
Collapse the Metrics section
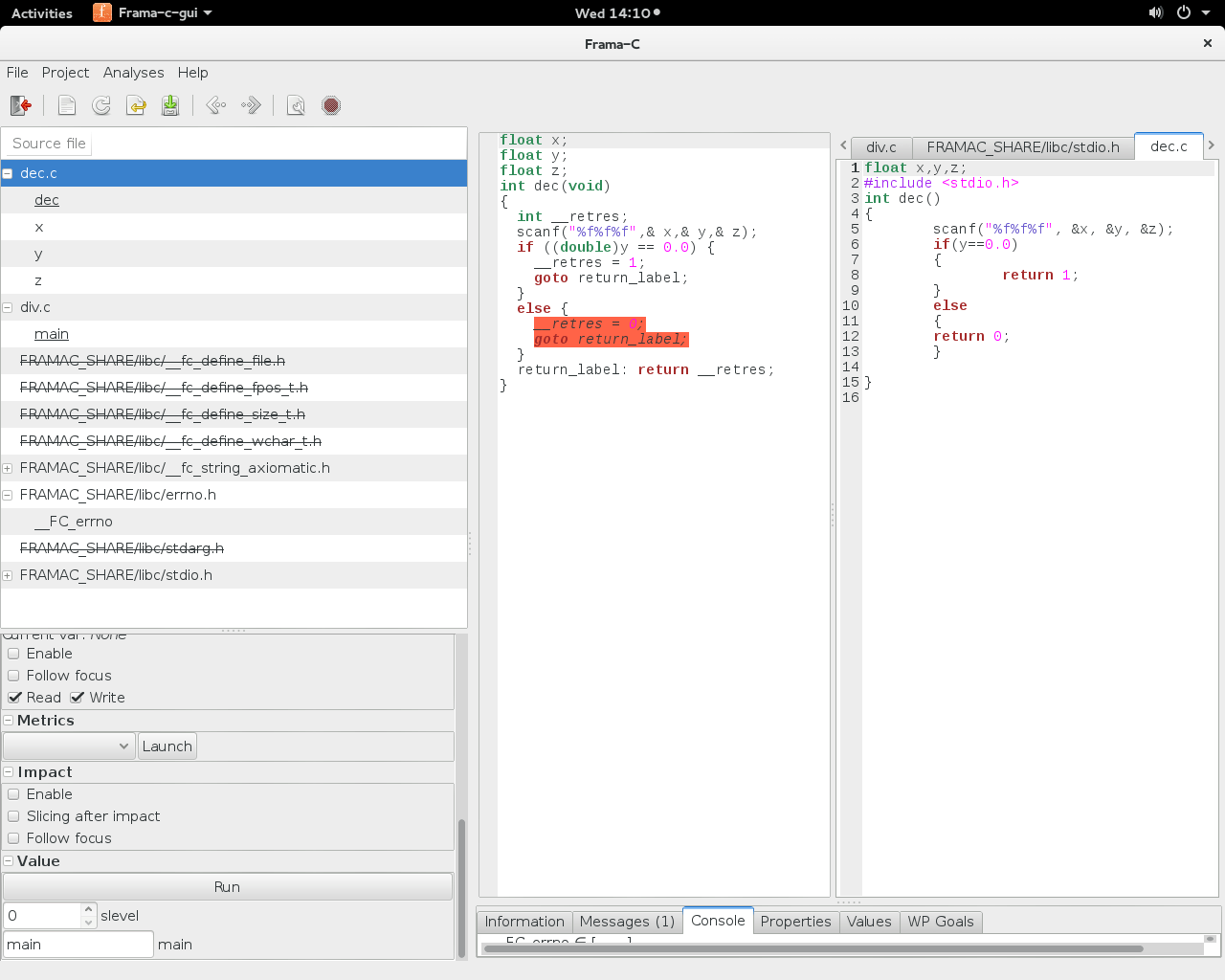[9, 721]
